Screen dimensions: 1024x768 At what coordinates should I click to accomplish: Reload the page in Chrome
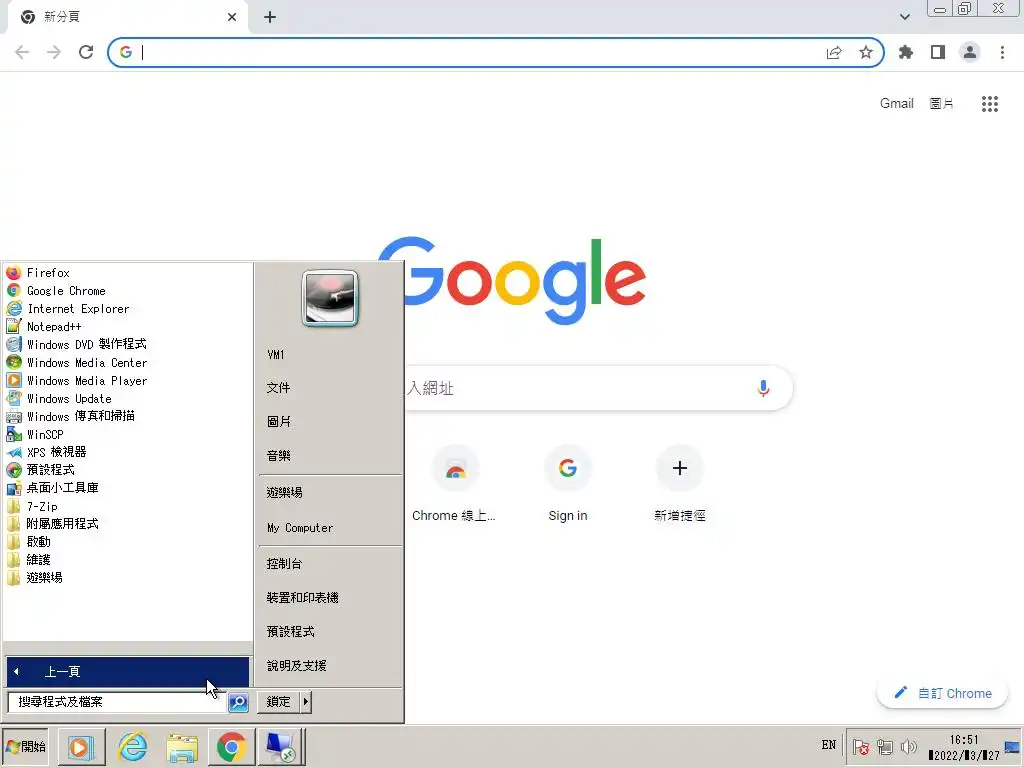tap(86, 52)
